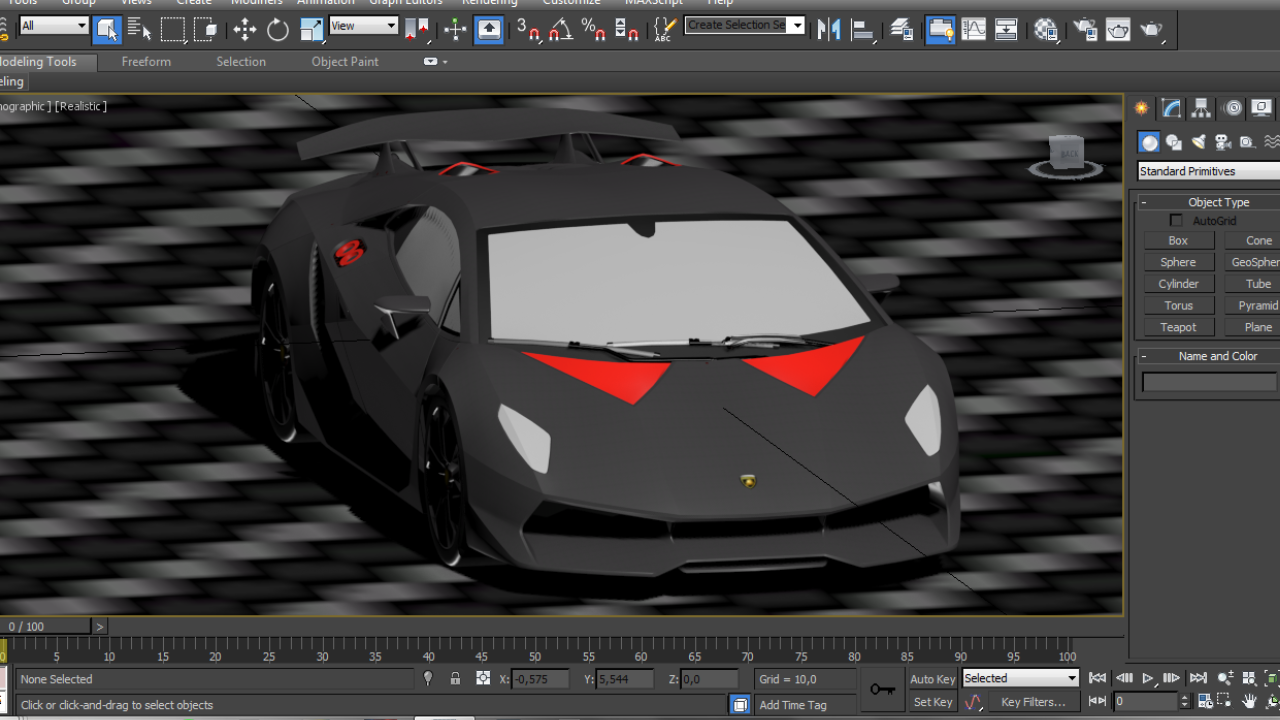Screen dimensions: 1280x720
Task: Toggle Auto Key animation mode
Action: tap(932, 679)
